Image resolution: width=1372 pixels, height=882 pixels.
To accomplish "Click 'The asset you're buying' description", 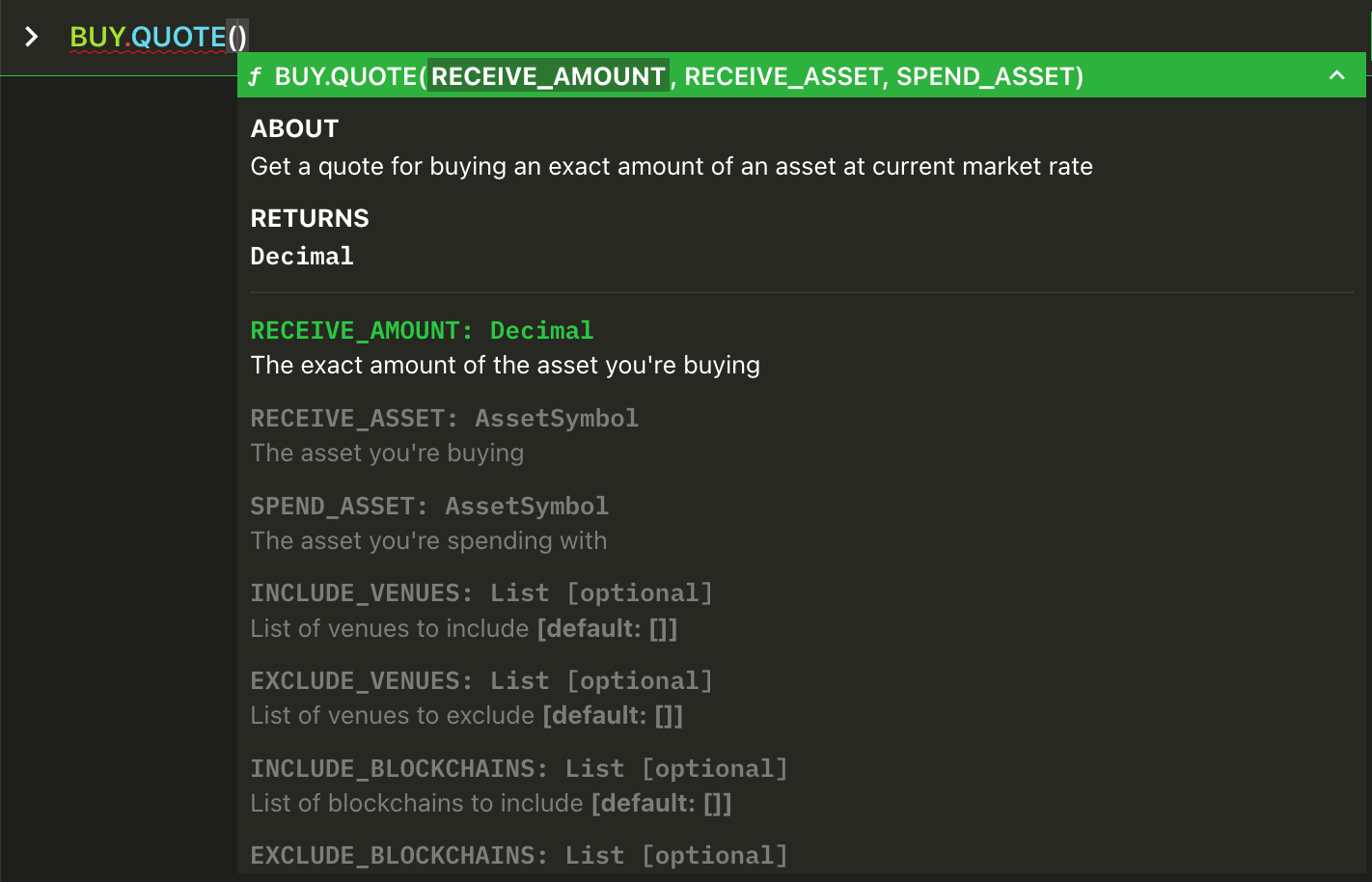I will pyautogui.click(x=387, y=453).
